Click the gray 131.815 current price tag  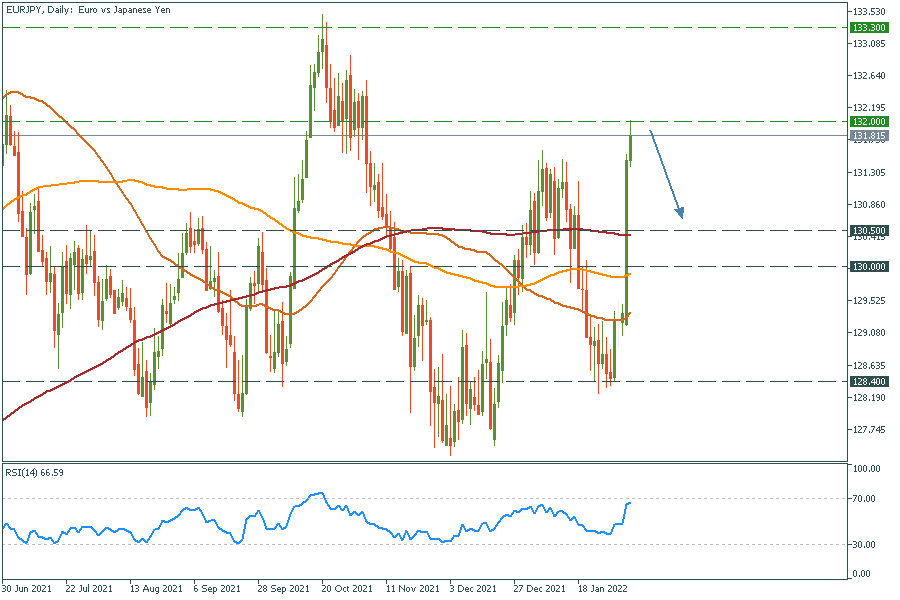[x=868, y=135]
